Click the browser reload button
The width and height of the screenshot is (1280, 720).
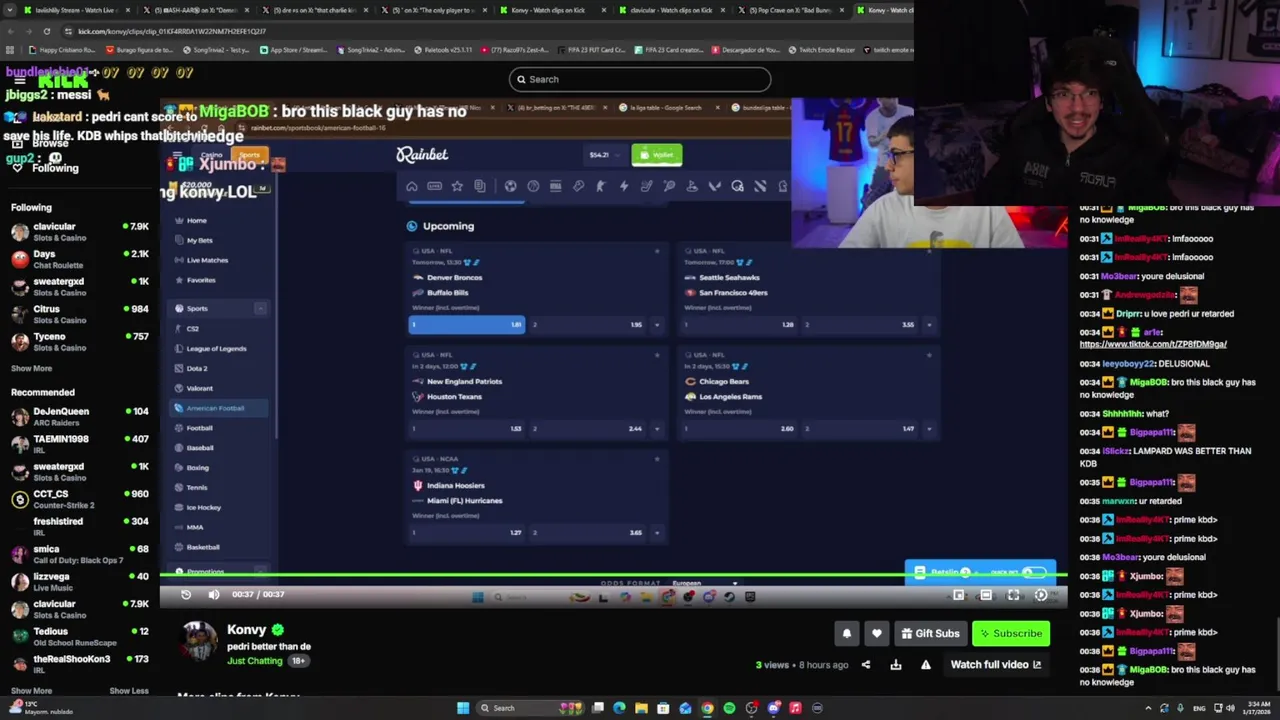[x=46, y=31]
